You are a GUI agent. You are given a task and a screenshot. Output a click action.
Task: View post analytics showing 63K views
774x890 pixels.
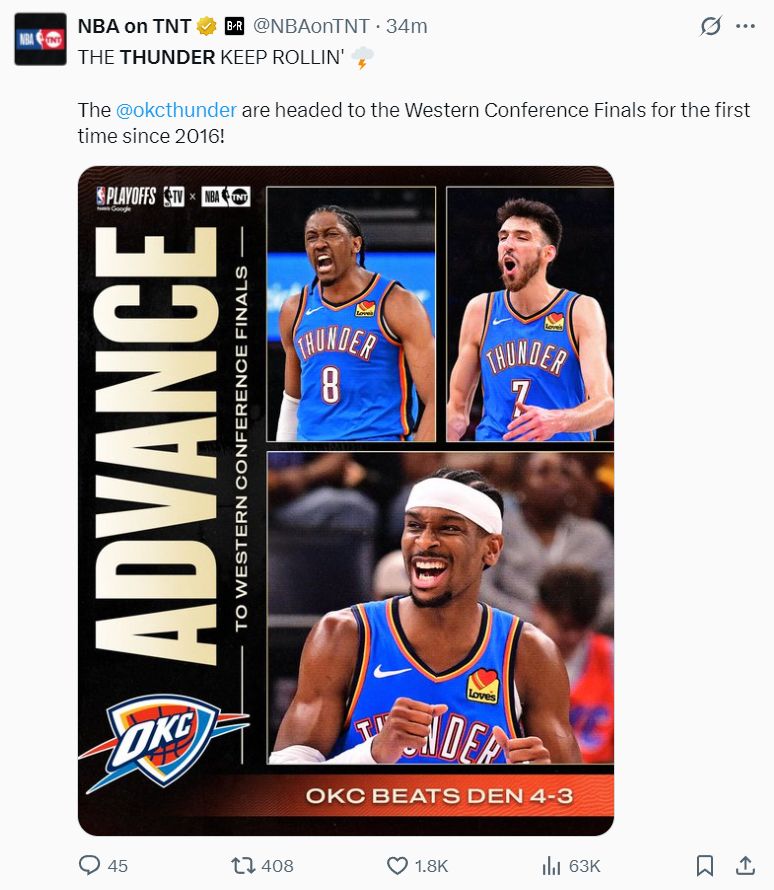tap(571, 866)
